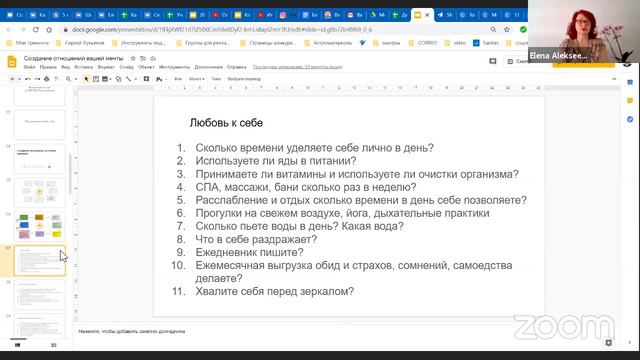640x360 pixels.
Task: Star the presentation next to the title
Action: 133,58
